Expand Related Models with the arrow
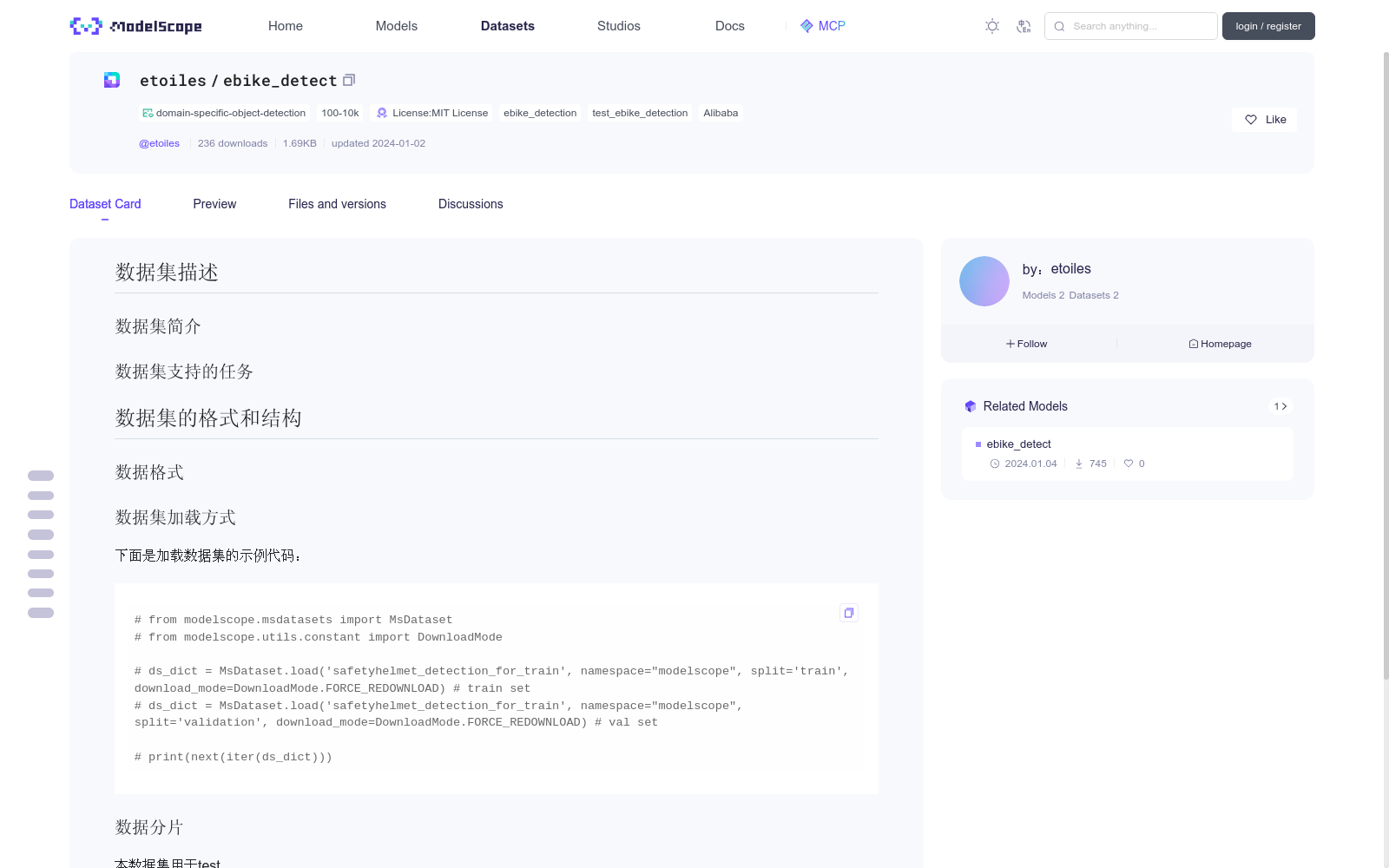 click(x=1280, y=406)
